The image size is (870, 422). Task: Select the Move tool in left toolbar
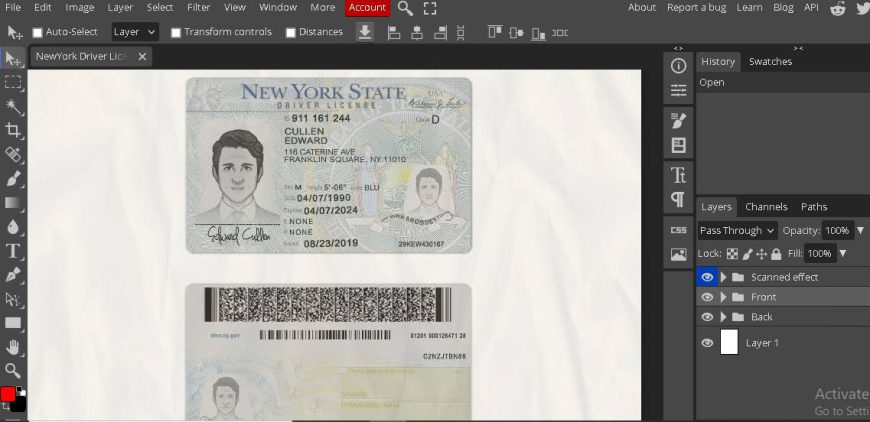13,58
